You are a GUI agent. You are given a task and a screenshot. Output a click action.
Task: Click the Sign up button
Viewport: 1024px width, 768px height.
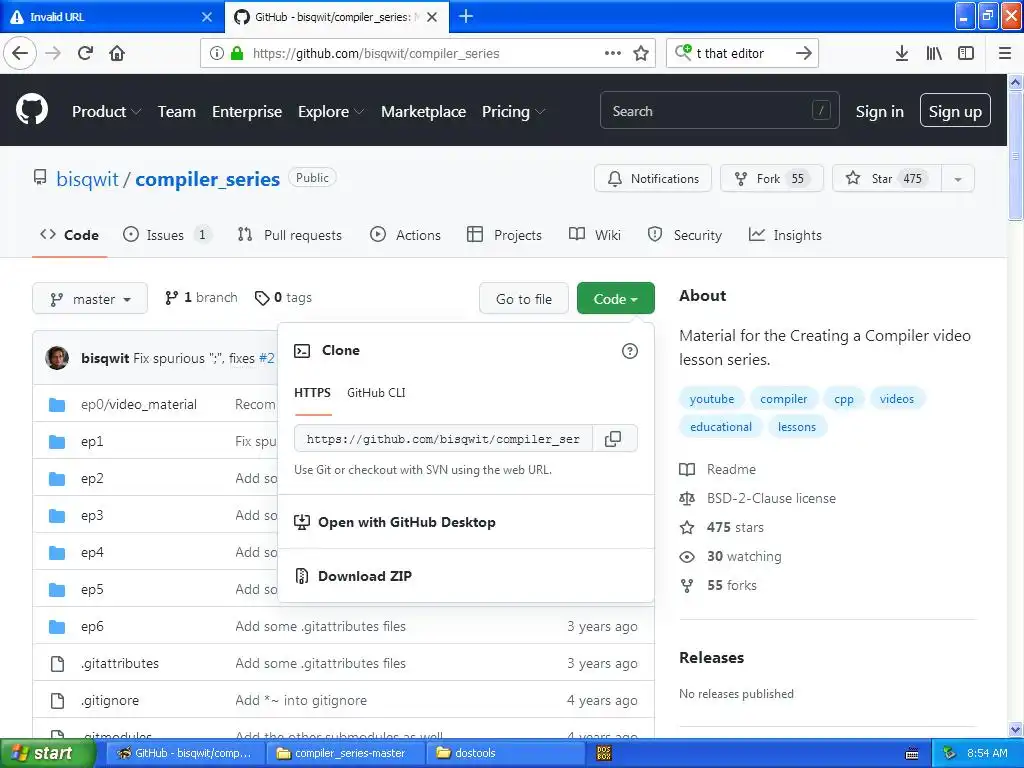click(955, 110)
